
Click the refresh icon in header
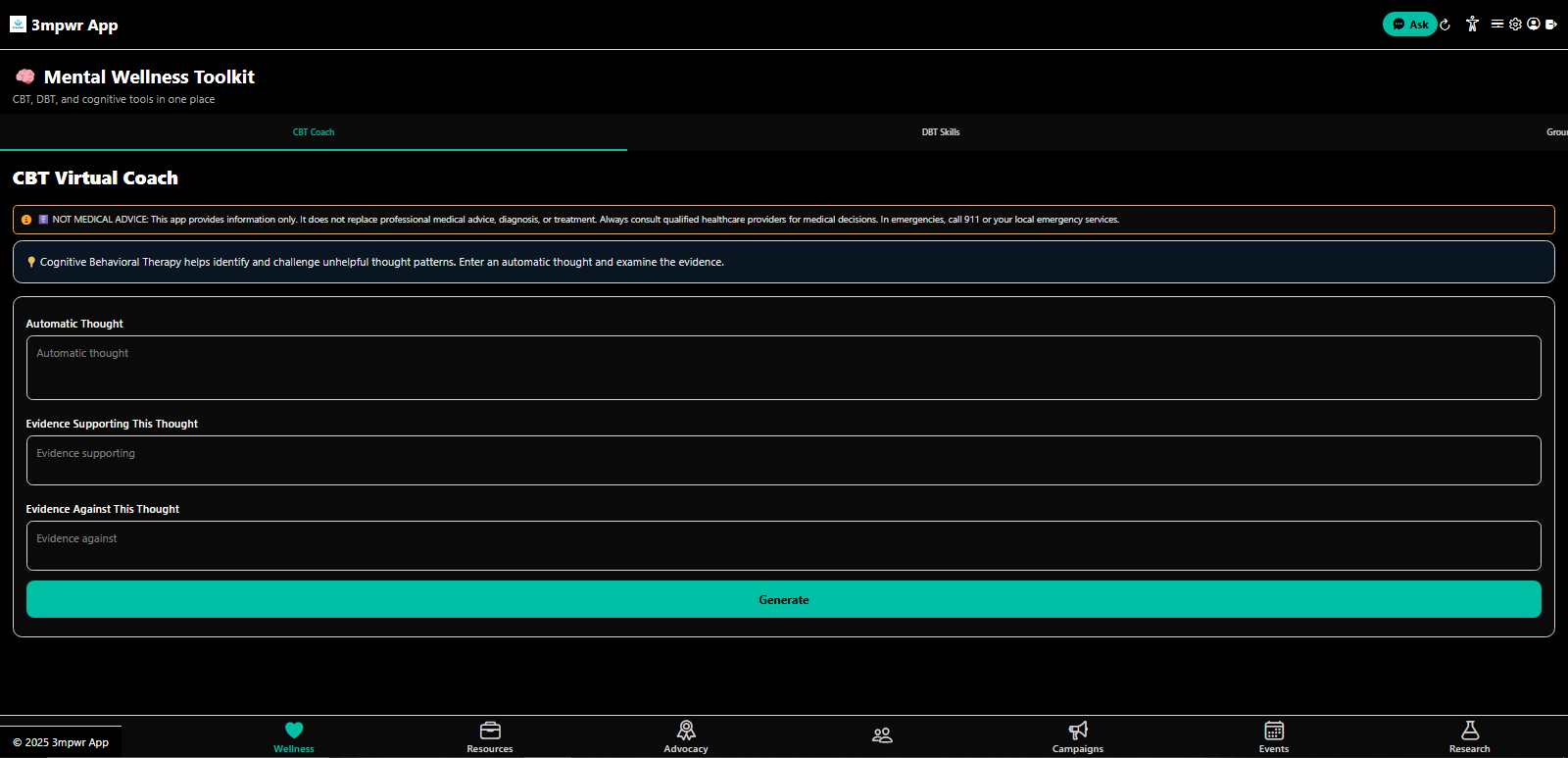coord(1445,25)
